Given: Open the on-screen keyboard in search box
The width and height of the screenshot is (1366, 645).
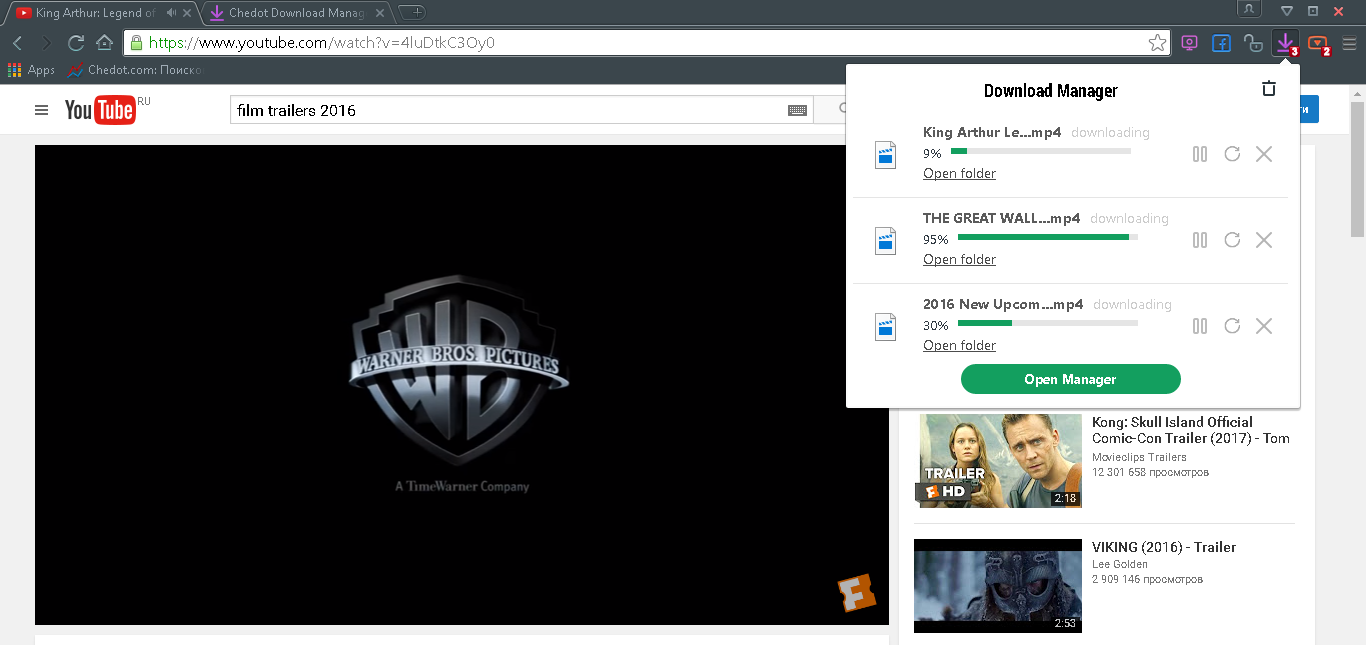Looking at the screenshot, I should [x=797, y=110].
